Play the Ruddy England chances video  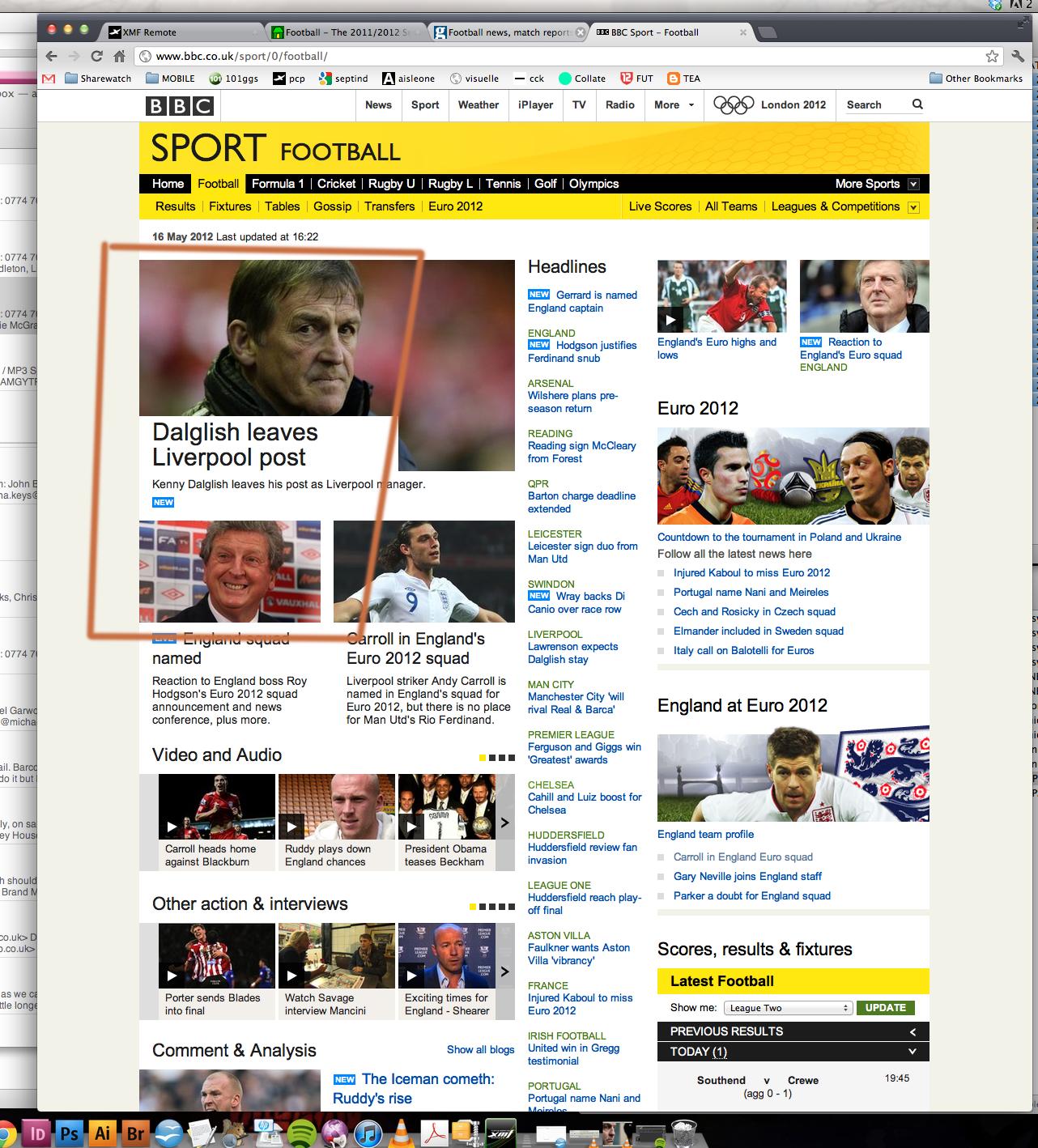(x=291, y=827)
